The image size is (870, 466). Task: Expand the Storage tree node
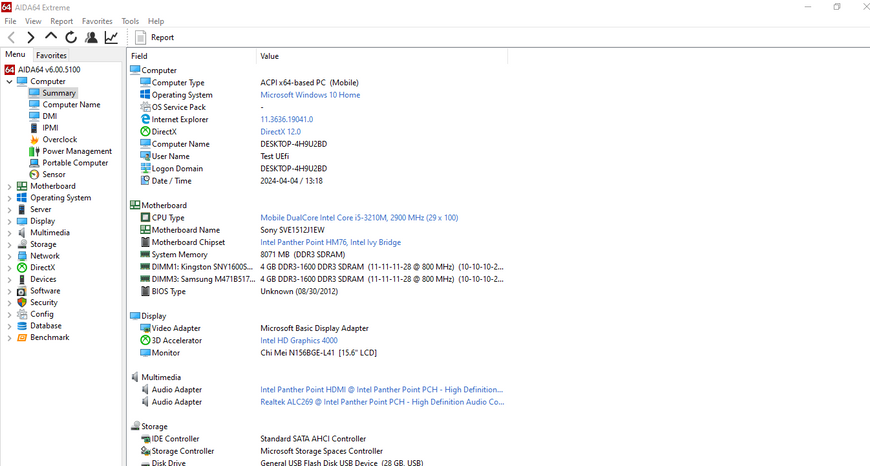click(9, 245)
